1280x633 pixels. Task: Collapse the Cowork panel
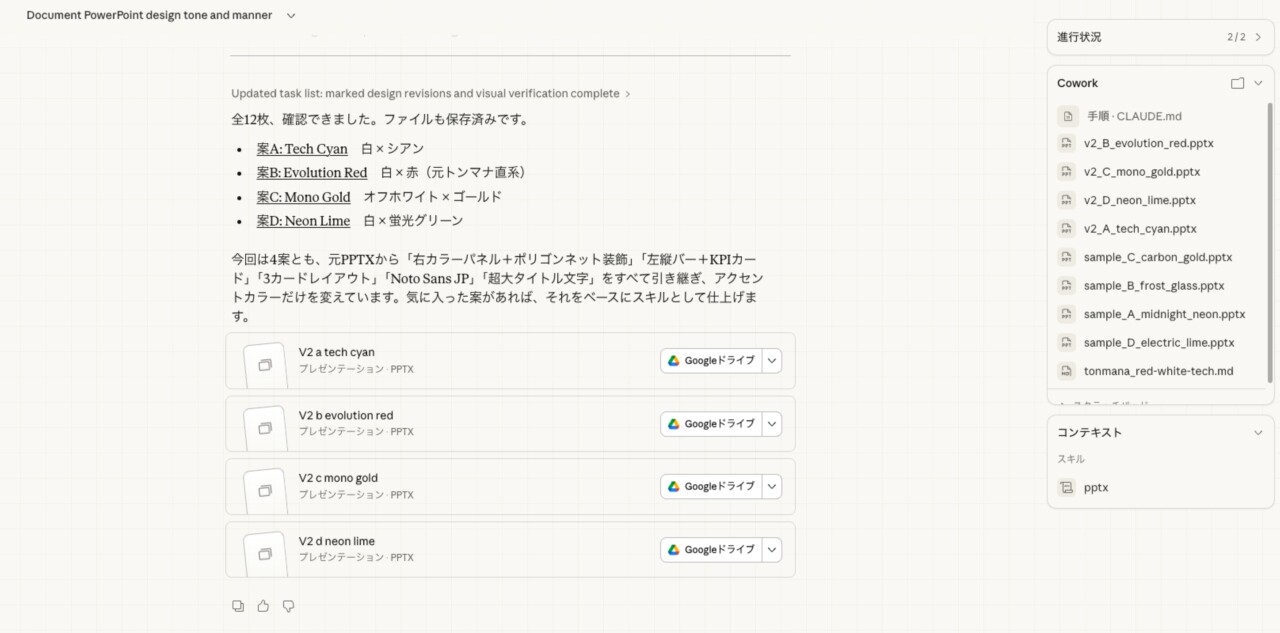click(1258, 83)
